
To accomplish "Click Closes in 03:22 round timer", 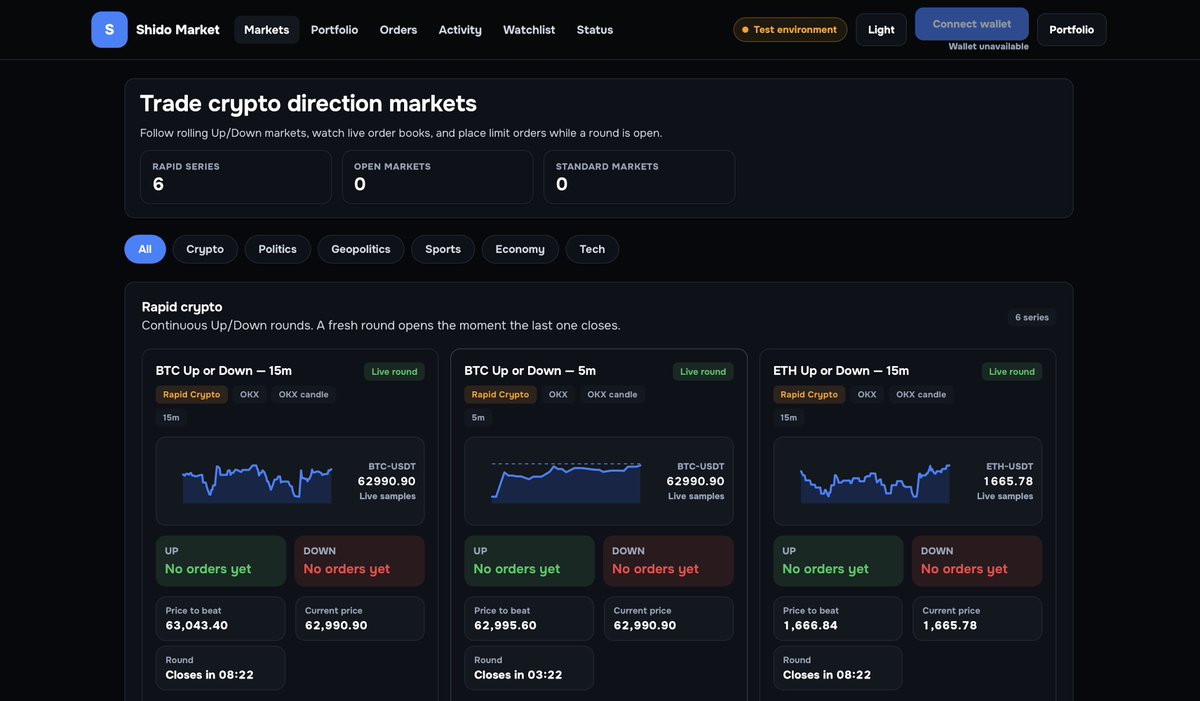I will [530, 668].
